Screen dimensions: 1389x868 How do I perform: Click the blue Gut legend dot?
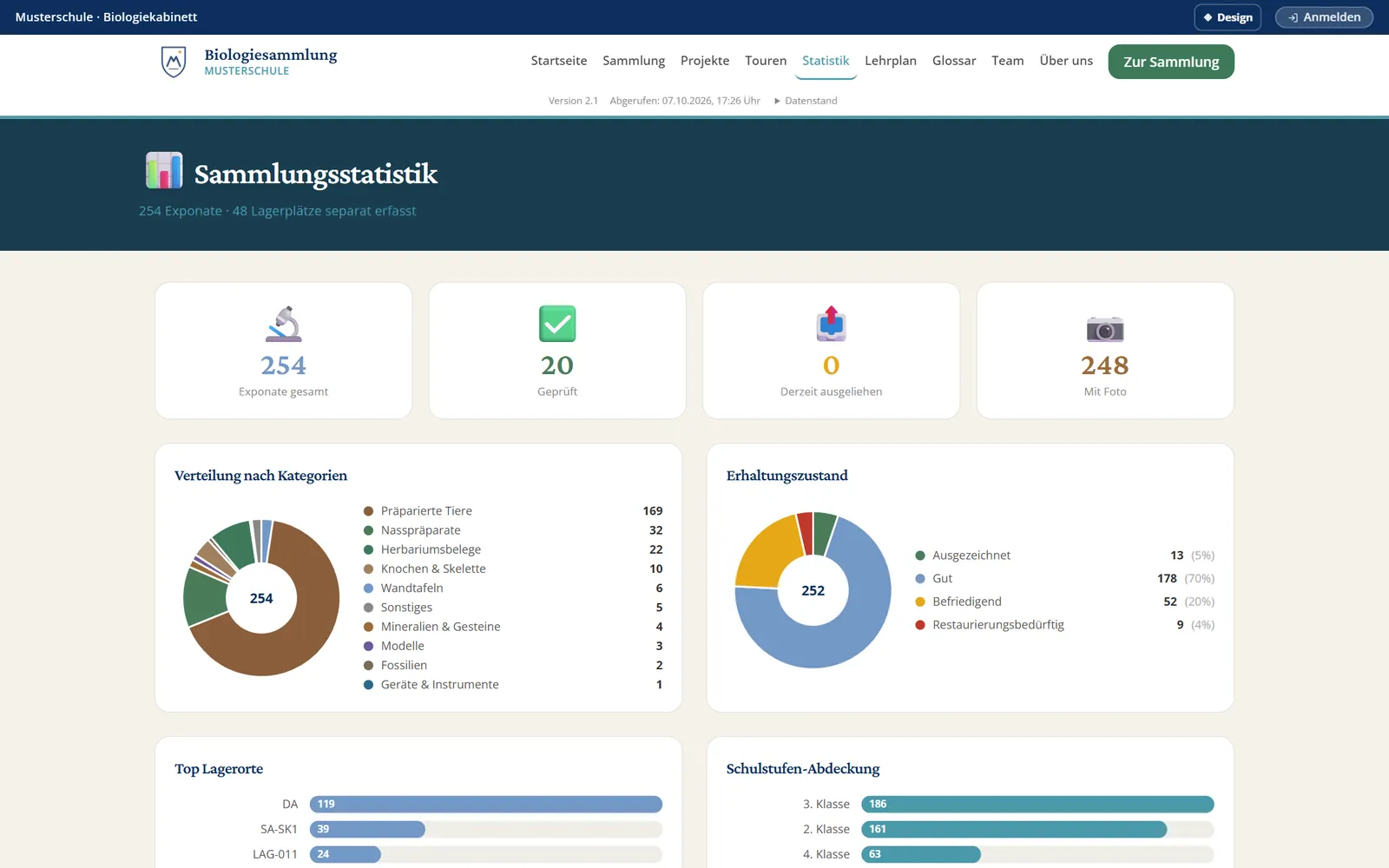920,579
